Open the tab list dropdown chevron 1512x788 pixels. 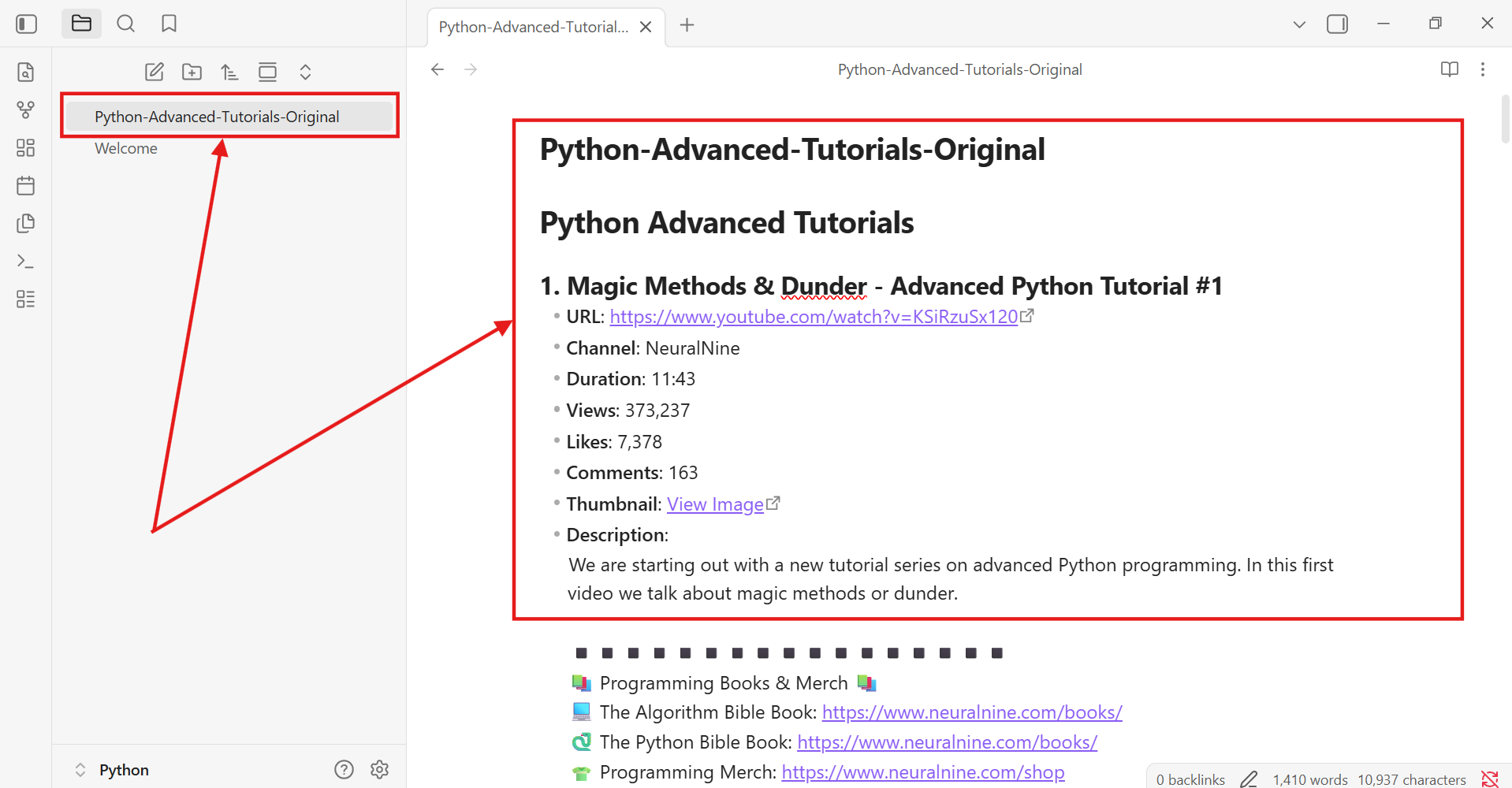(x=1298, y=24)
